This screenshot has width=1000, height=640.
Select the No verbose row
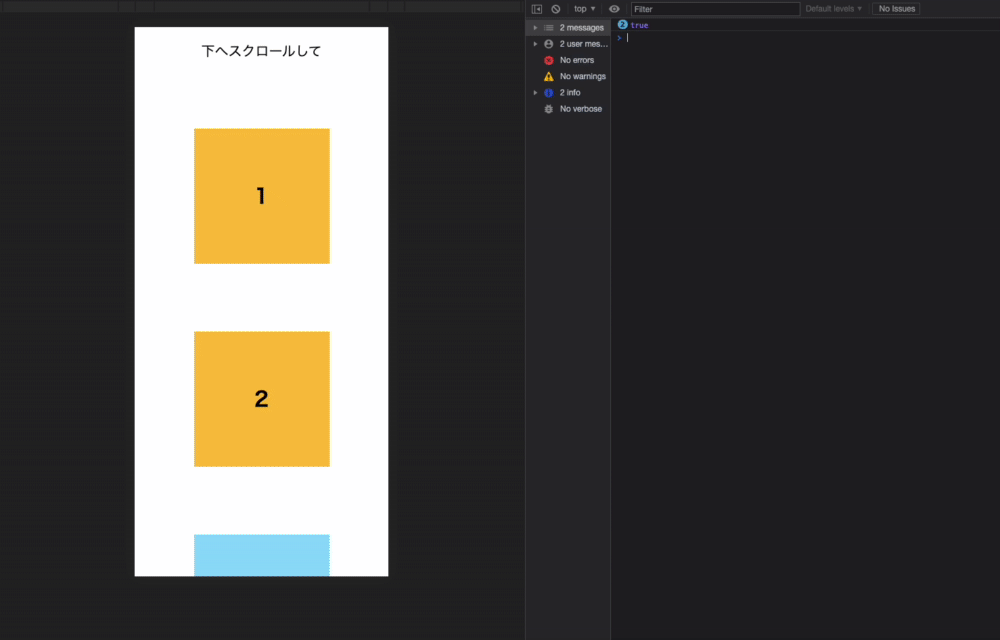[568, 109]
